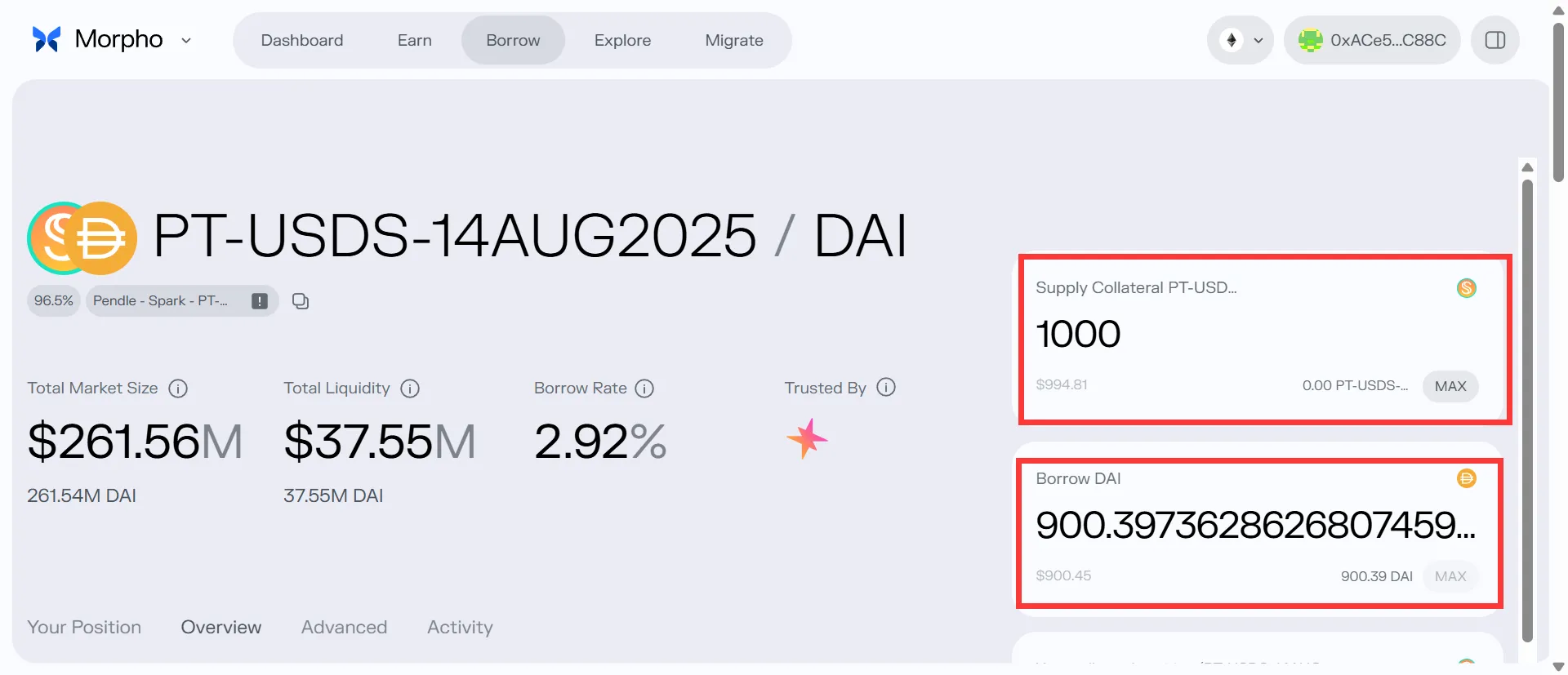Expand the Morpho menu chevron

(x=186, y=40)
